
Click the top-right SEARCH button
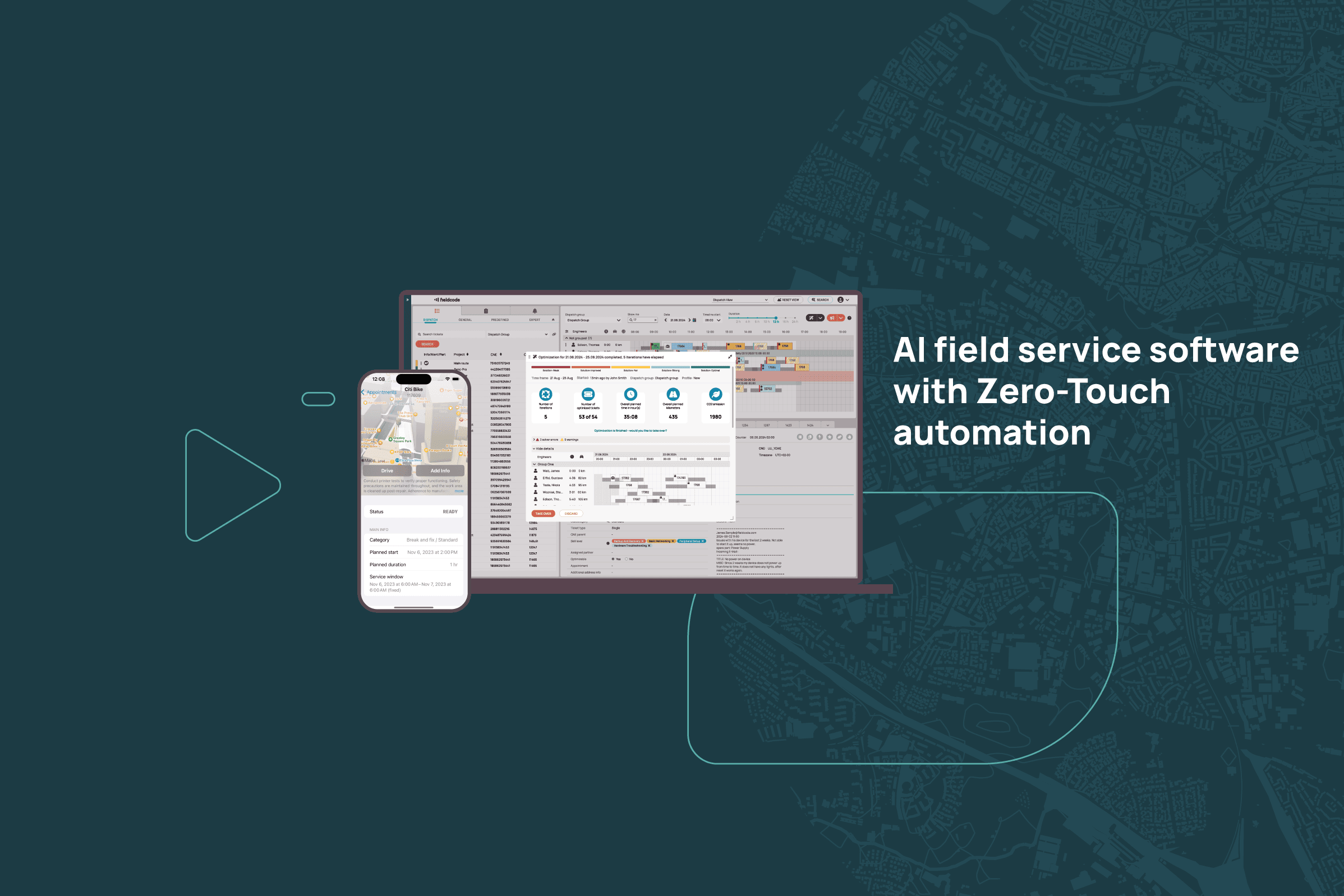[x=820, y=299]
